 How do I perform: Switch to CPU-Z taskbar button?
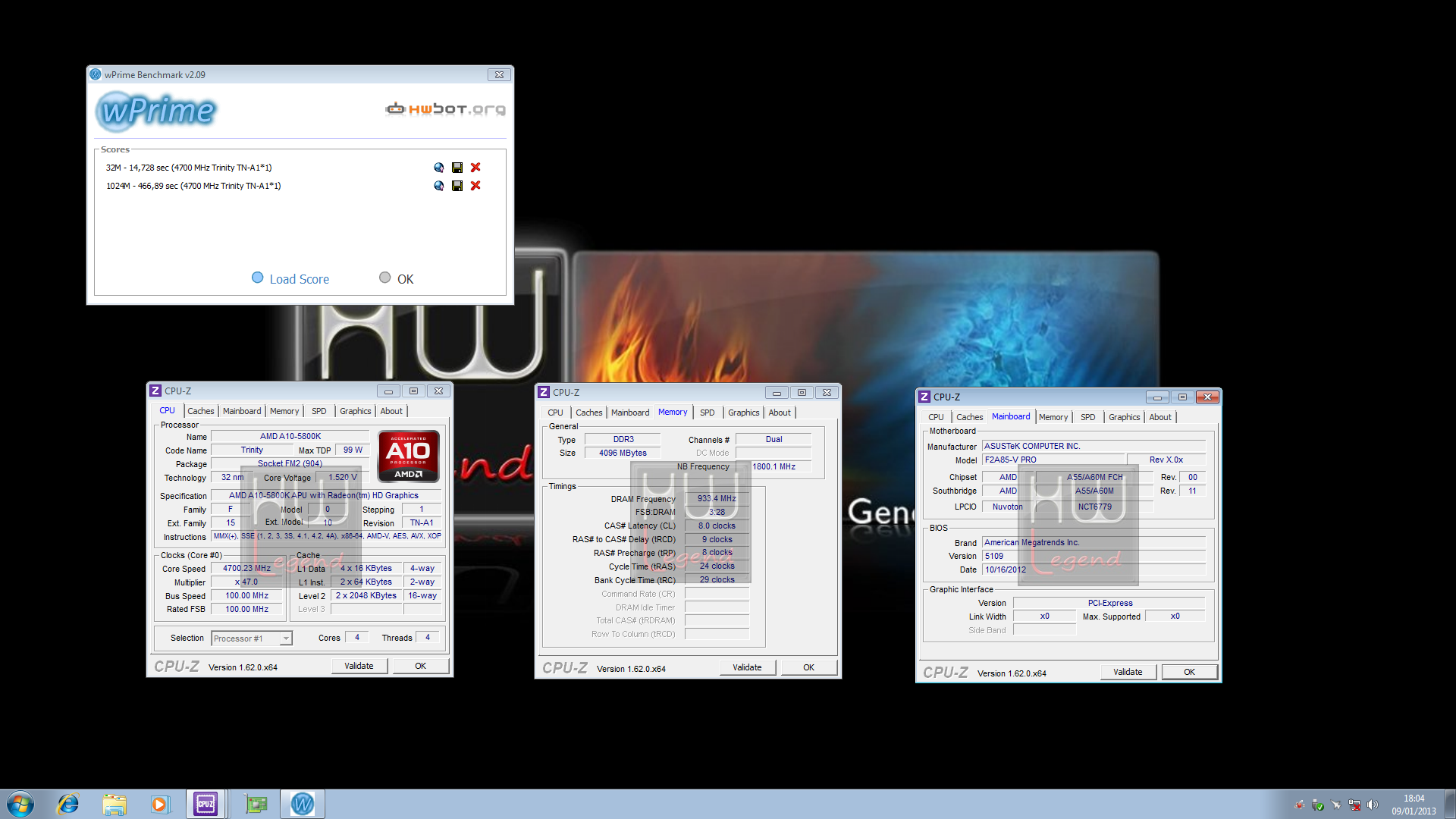click(x=206, y=804)
